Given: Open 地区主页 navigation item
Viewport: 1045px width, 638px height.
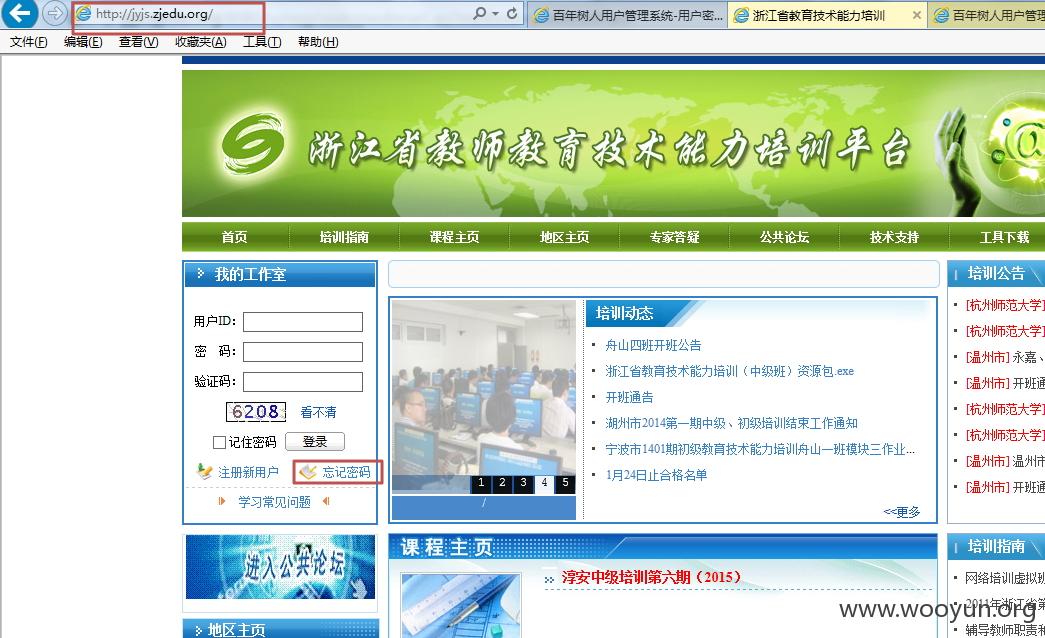Looking at the screenshot, I should [564, 237].
